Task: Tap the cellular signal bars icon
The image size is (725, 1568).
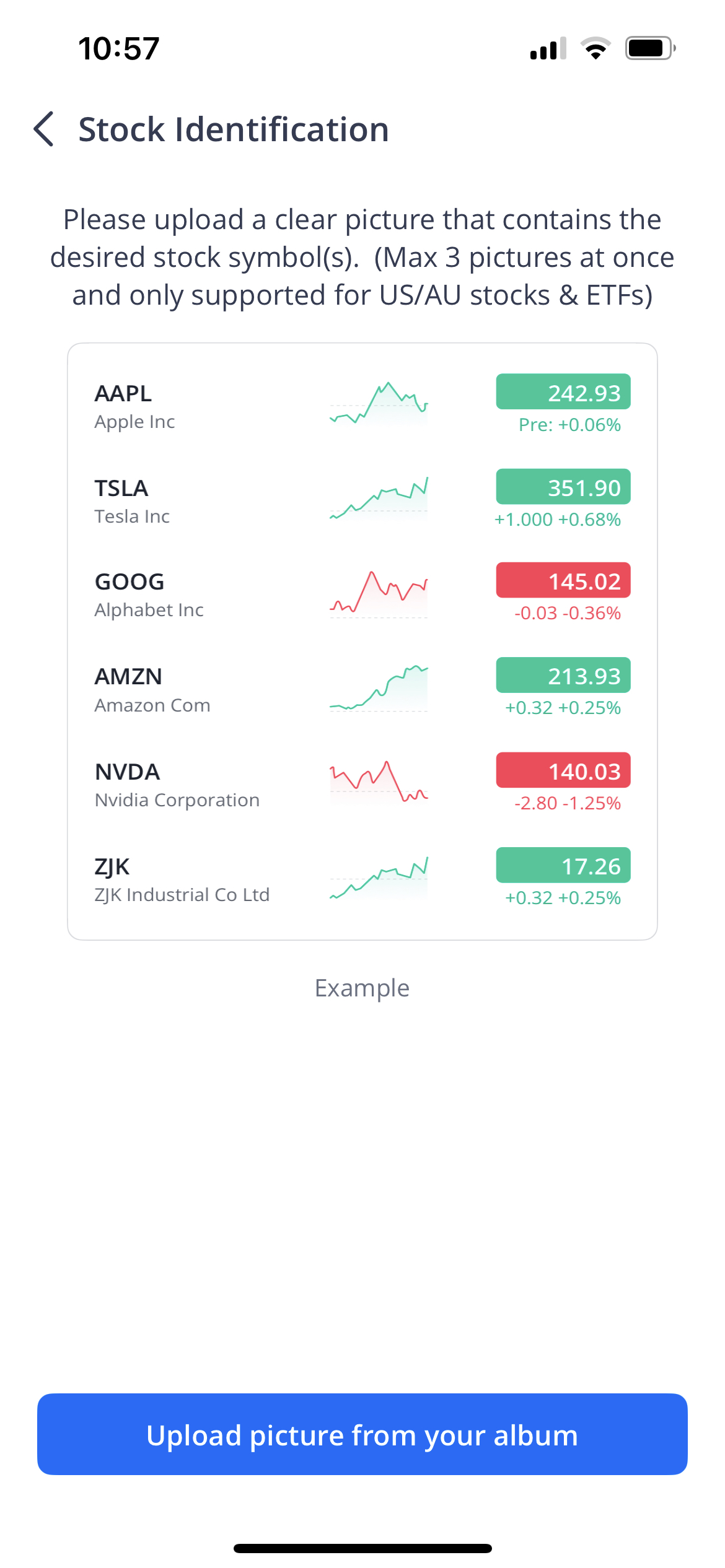Action: [x=548, y=48]
